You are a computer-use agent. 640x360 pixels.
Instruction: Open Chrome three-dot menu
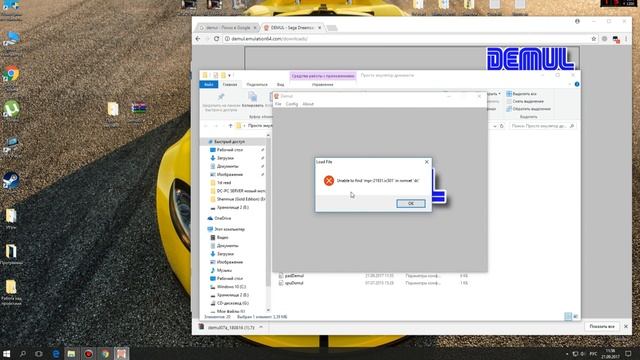pyautogui.click(x=626, y=39)
